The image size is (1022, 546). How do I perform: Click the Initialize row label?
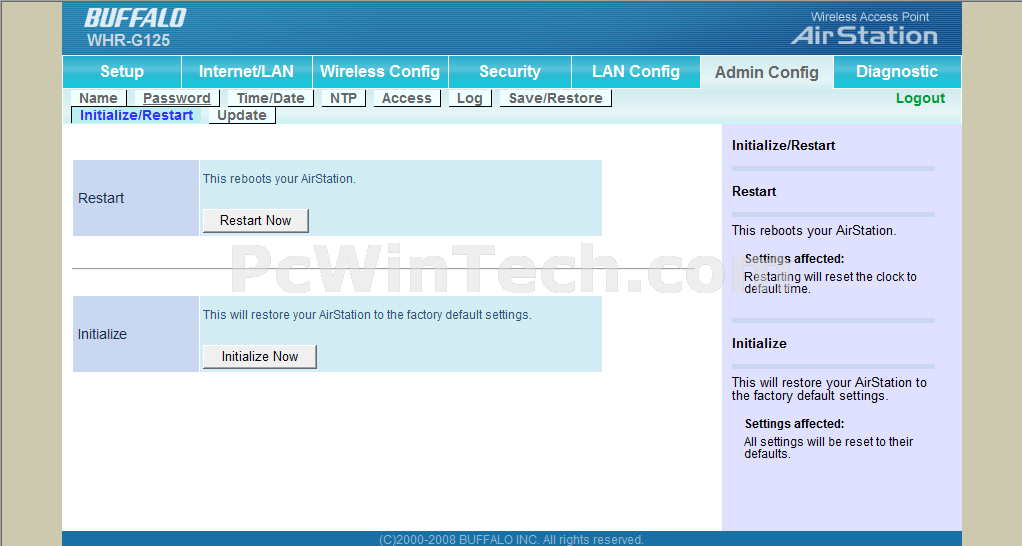(102, 334)
